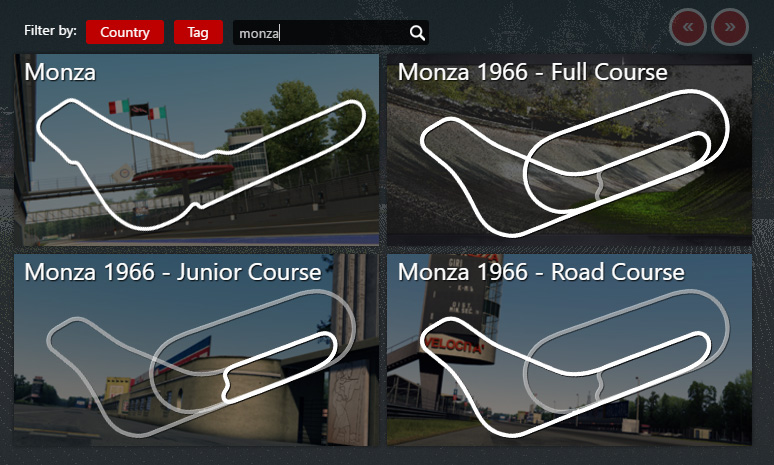Click the Italian flags in Monza preview
The width and height of the screenshot is (774, 465).
pyautogui.click(x=137, y=109)
